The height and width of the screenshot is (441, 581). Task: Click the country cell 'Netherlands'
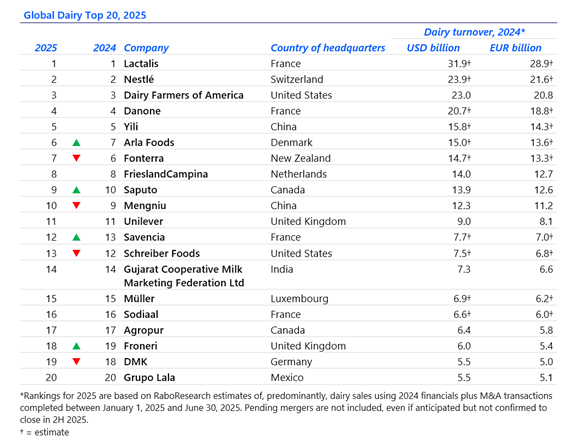click(299, 174)
